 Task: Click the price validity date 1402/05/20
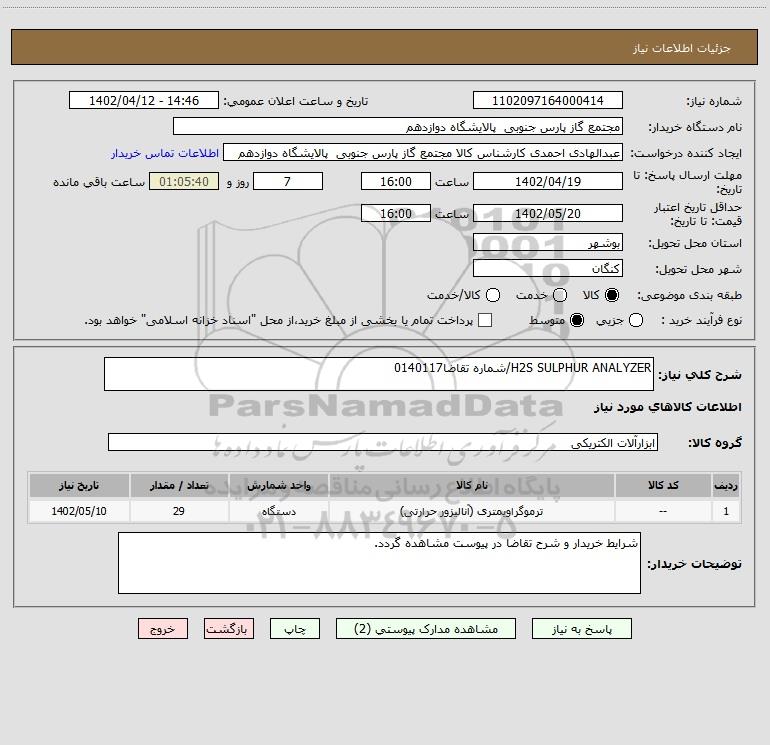pyautogui.click(x=548, y=213)
